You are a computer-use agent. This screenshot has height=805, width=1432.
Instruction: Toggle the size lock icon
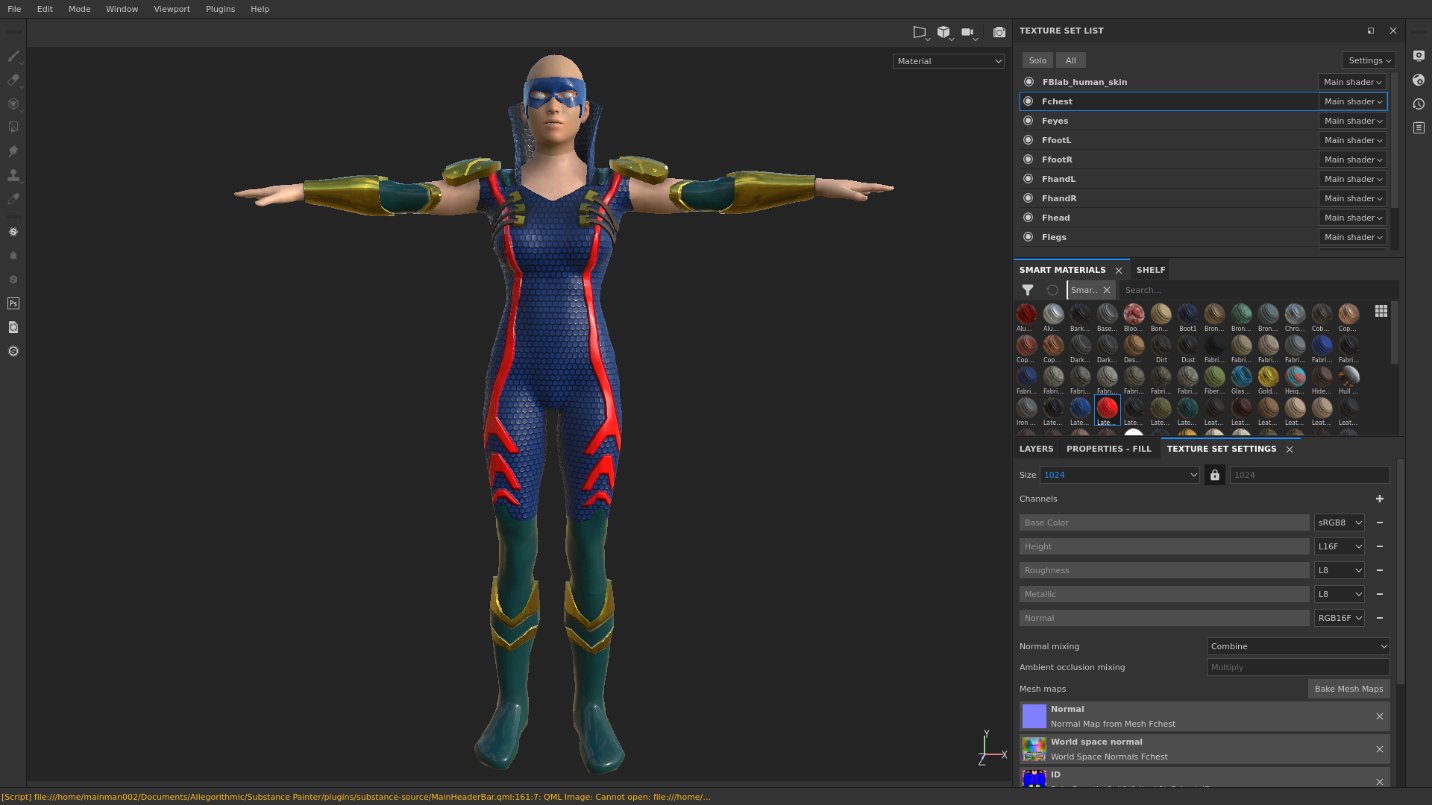tap(1215, 475)
